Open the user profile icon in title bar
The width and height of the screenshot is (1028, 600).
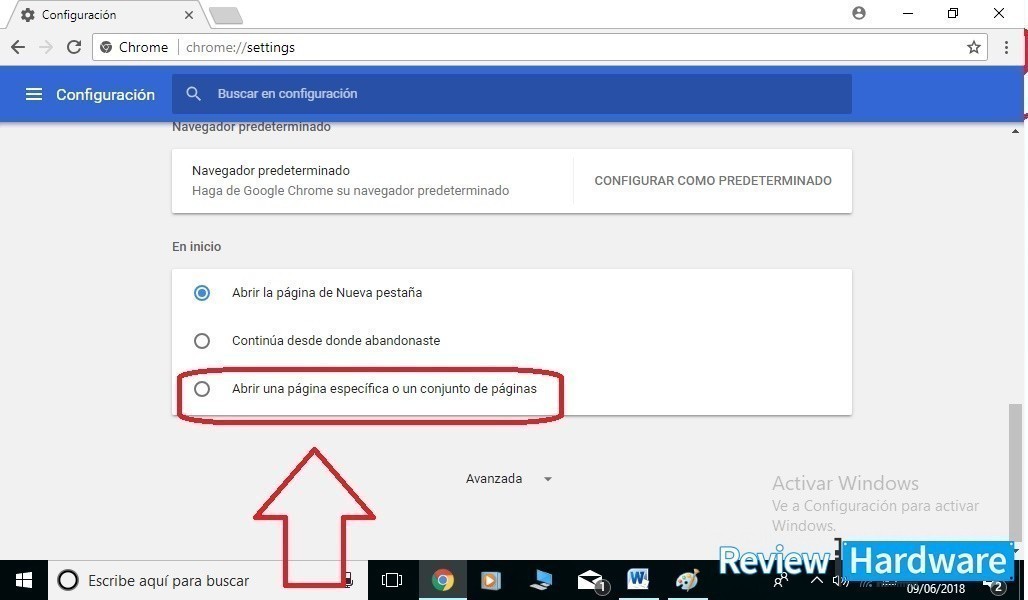tap(859, 13)
